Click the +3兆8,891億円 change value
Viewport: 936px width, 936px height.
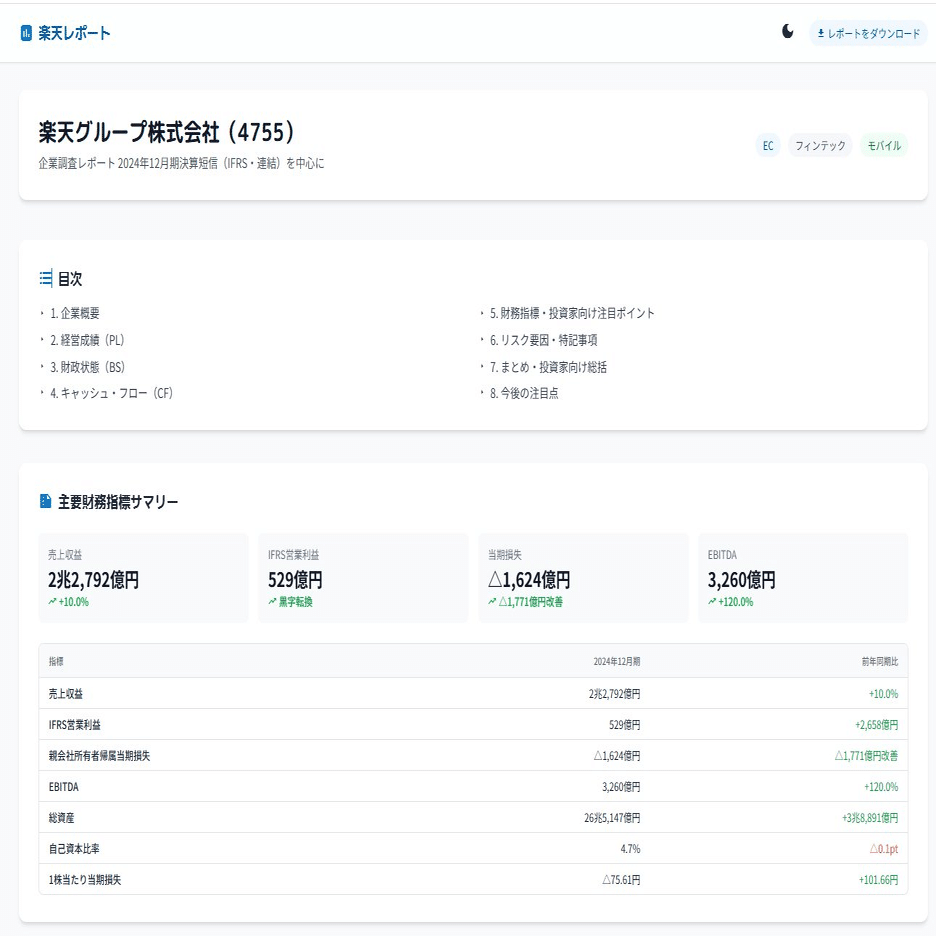[x=870, y=818]
